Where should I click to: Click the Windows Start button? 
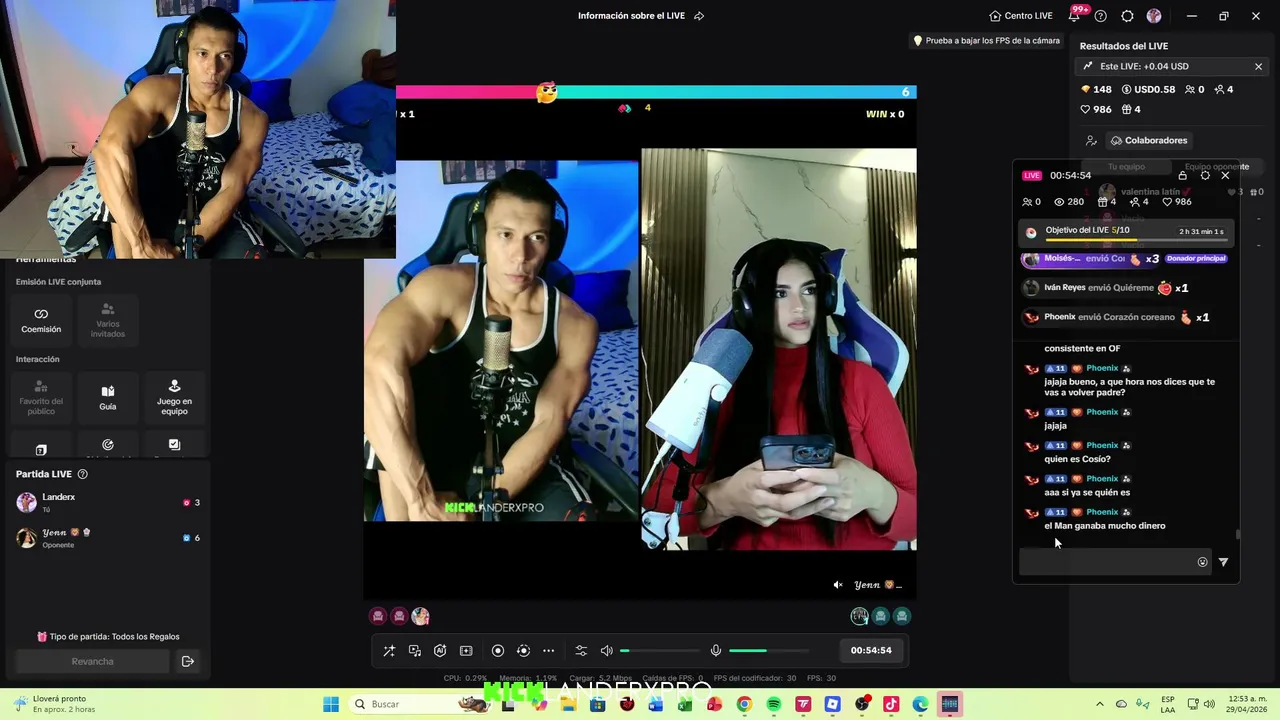point(331,704)
